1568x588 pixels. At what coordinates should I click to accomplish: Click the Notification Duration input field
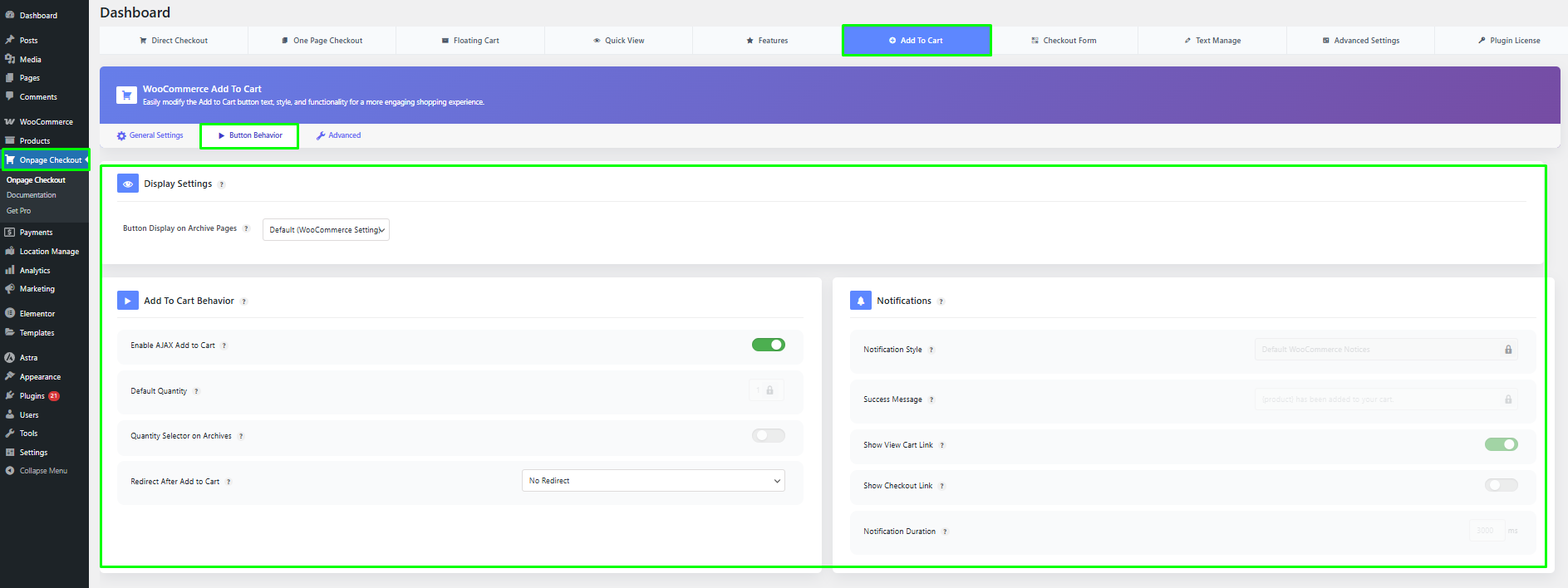coord(1486,531)
